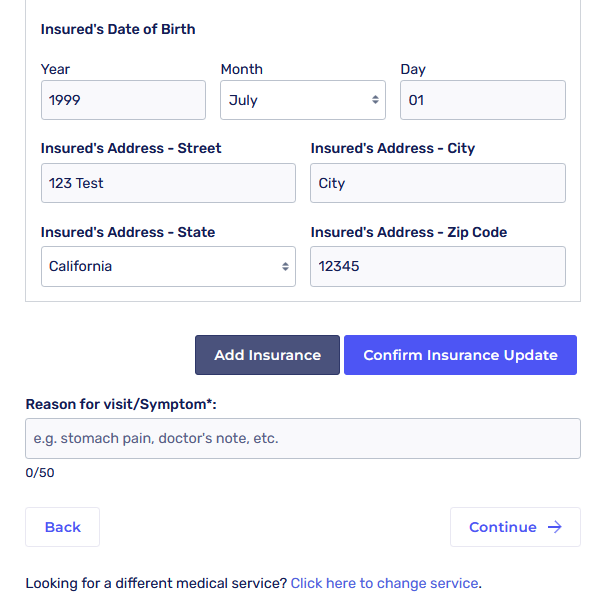Click the 'Insured's Address - State' label
This screenshot has width=611, height=614.
128,232
